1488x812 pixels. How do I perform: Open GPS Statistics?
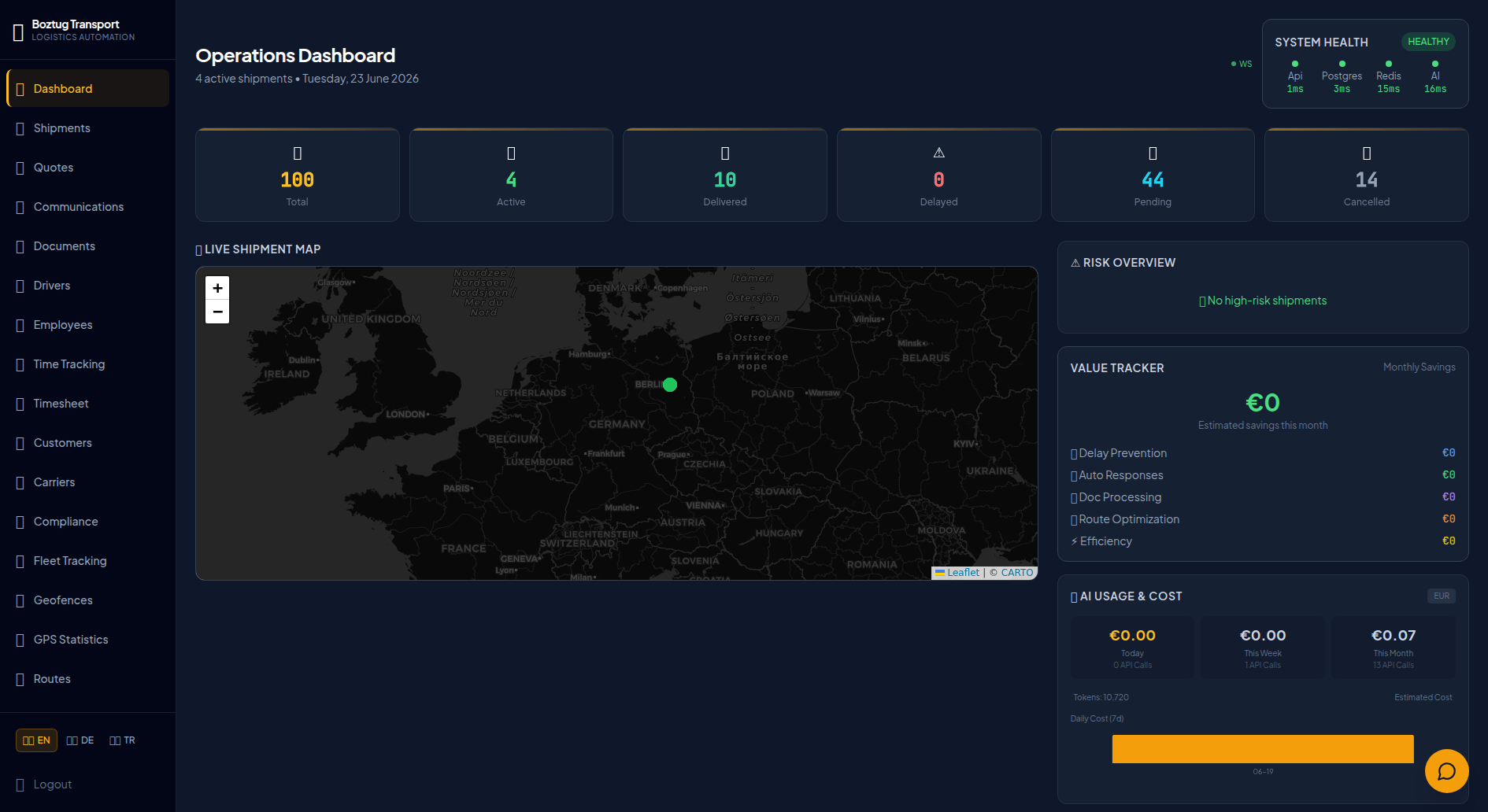87,640
